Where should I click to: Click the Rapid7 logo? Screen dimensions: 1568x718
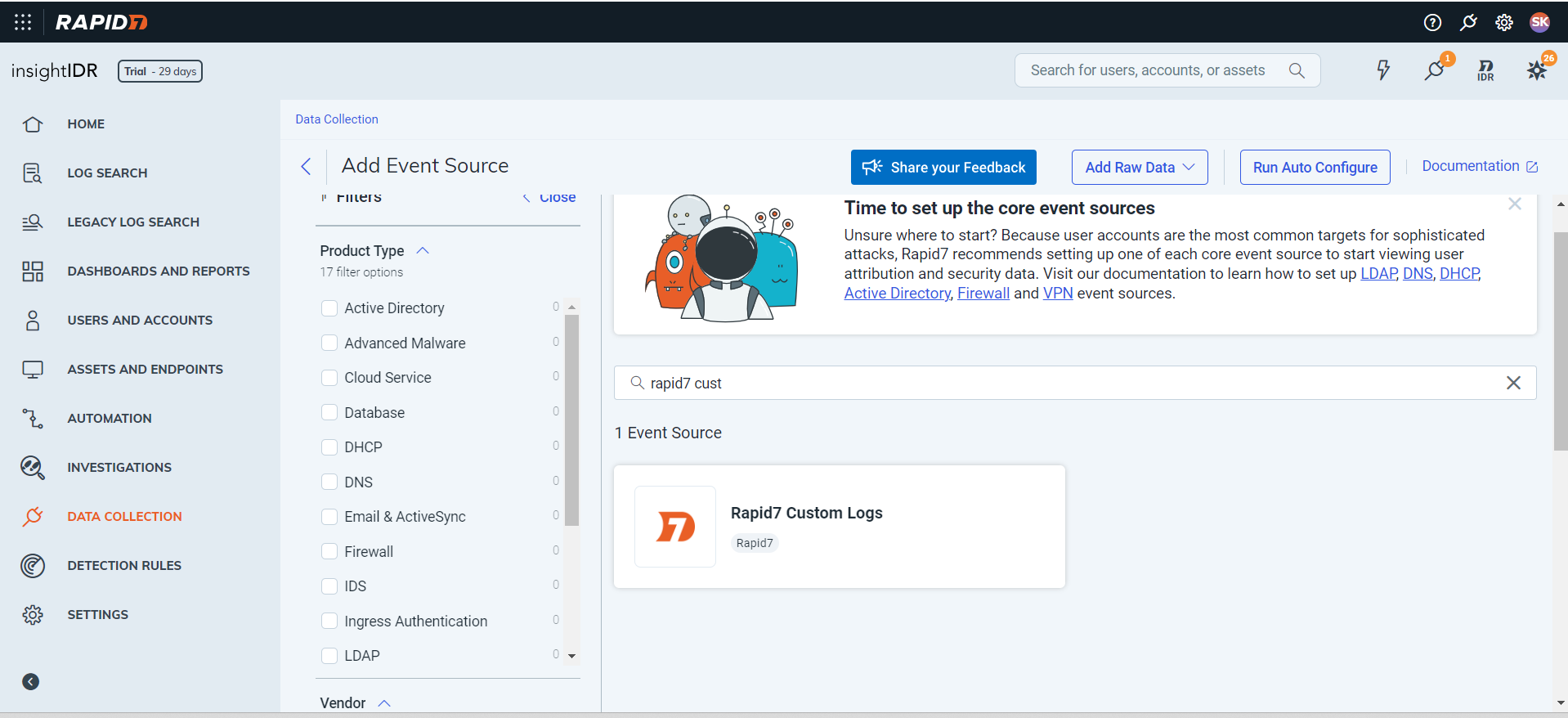[x=101, y=22]
